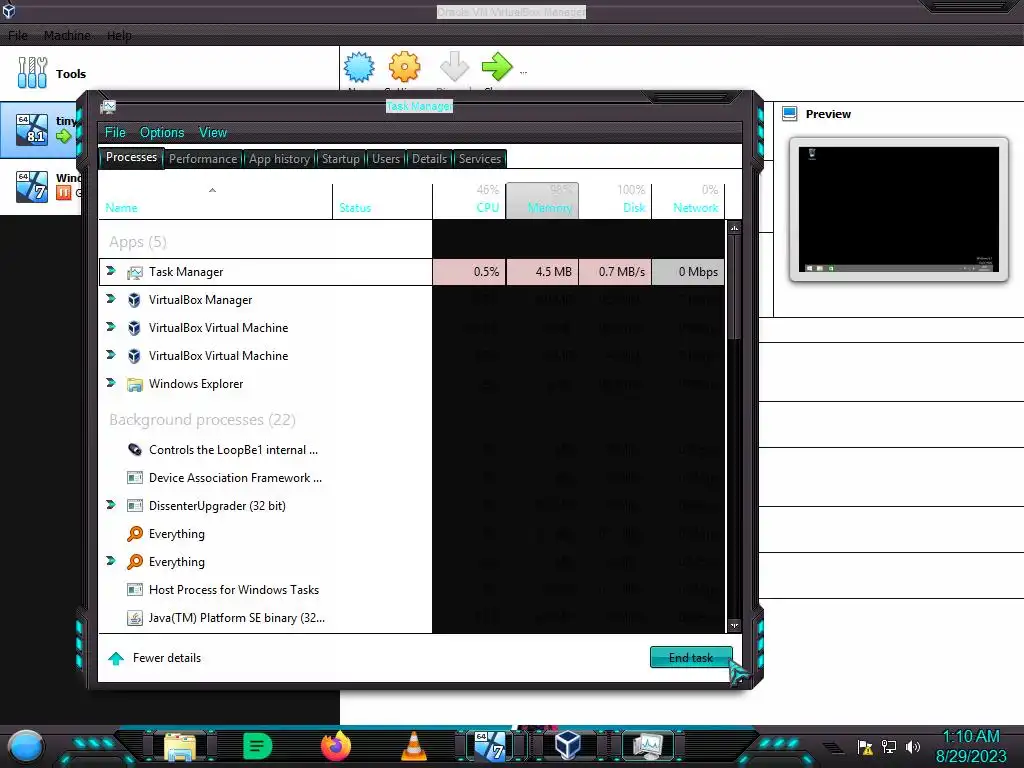1024x768 pixels.
Task: Switch to the Performance tab
Action: [x=203, y=159]
